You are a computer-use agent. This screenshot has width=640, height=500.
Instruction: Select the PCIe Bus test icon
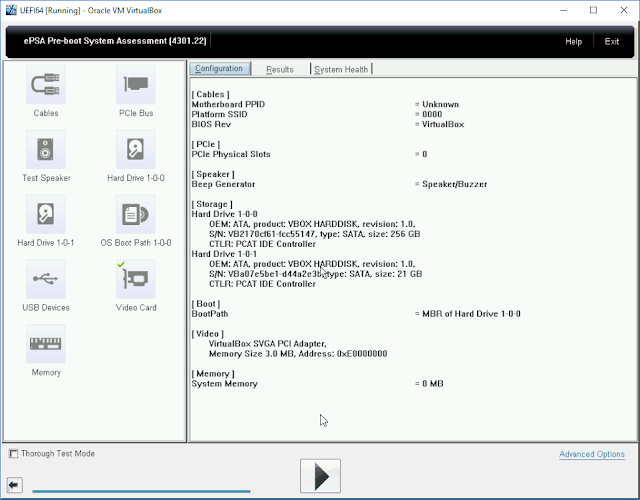[x=136, y=84]
